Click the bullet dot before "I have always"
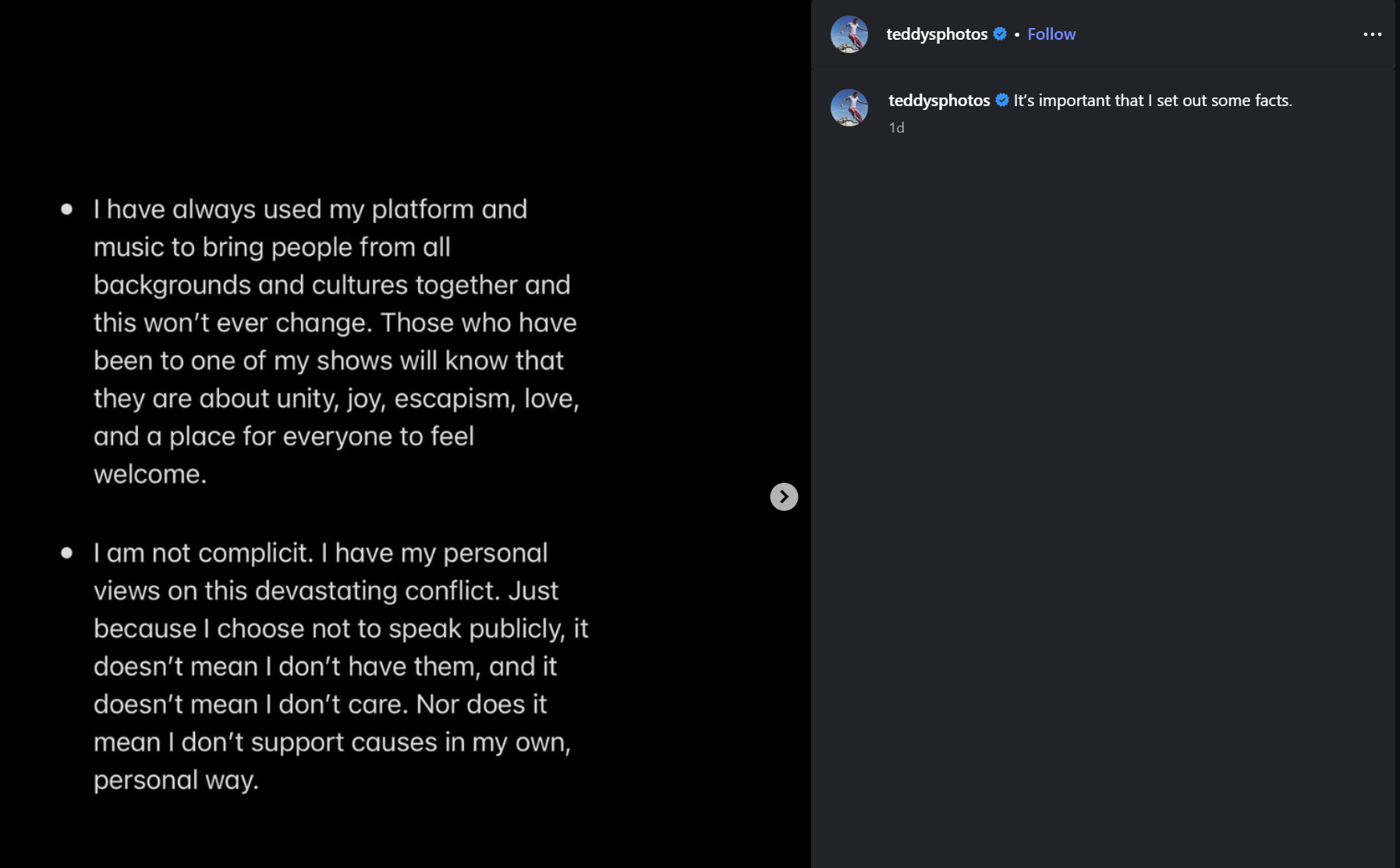The height and width of the screenshot is (868, 1400). click(x=67, y=209)
